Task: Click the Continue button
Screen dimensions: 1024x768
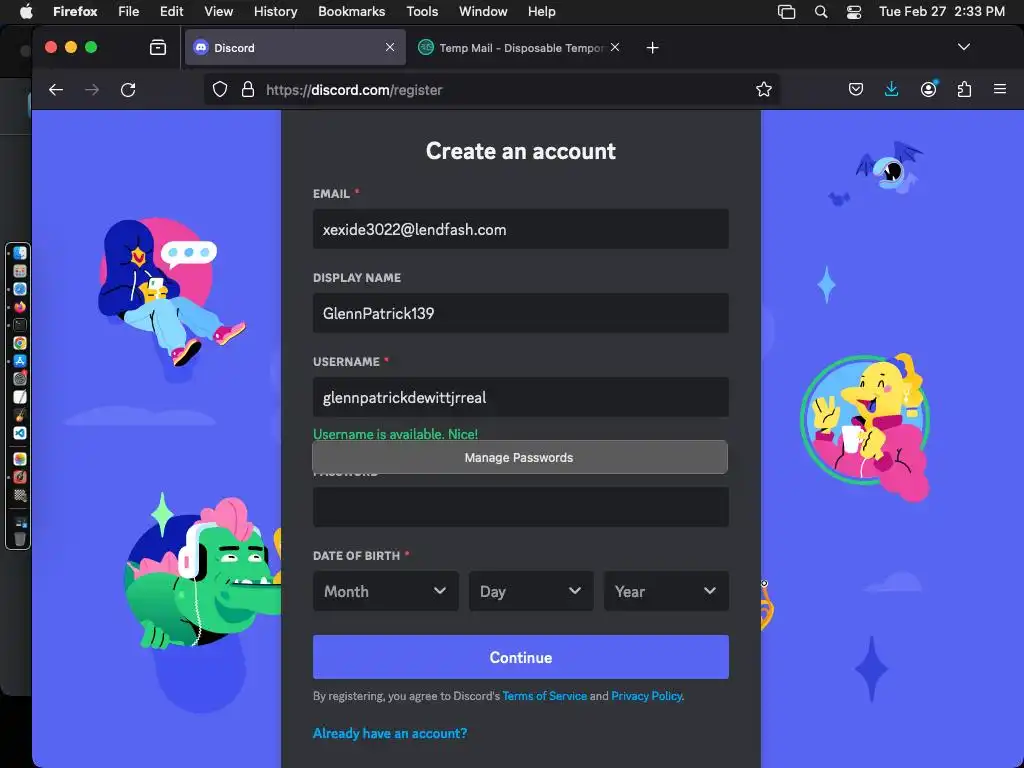Action: 520,657
